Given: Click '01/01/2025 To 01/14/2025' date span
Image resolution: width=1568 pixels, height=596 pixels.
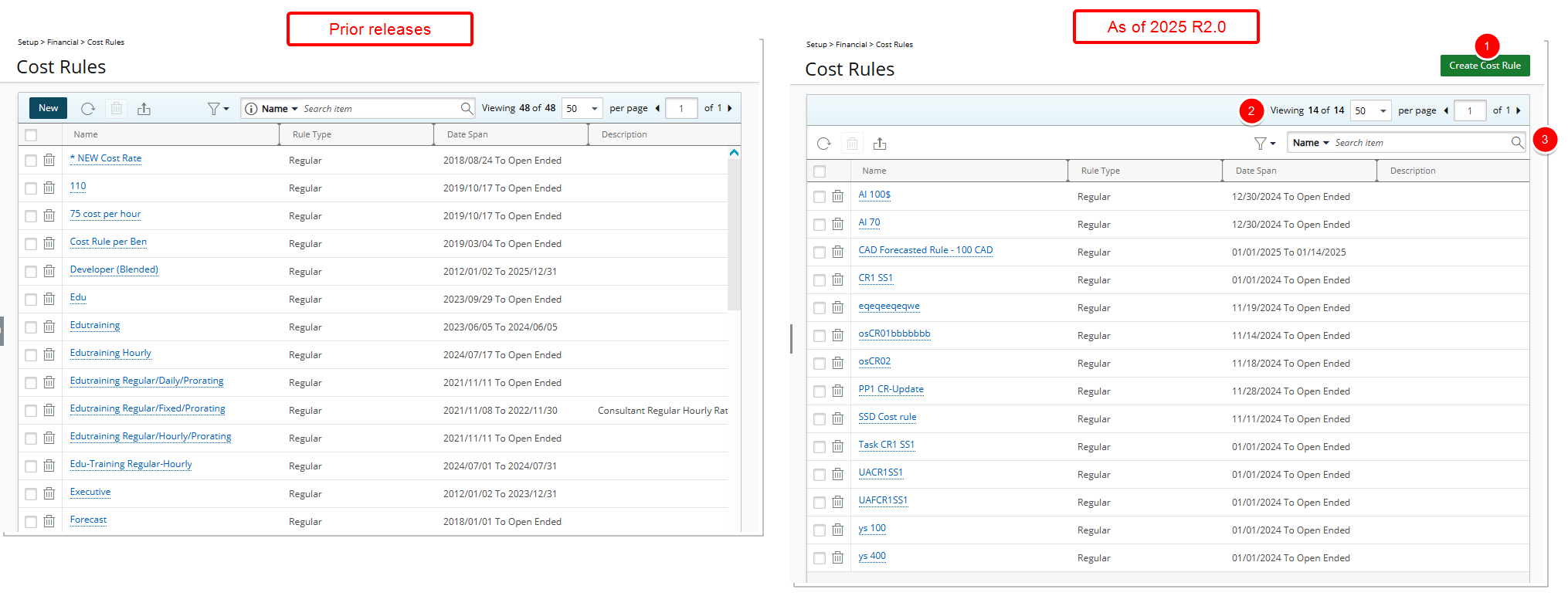Looking at the screenshot, I should point(1288,252).
